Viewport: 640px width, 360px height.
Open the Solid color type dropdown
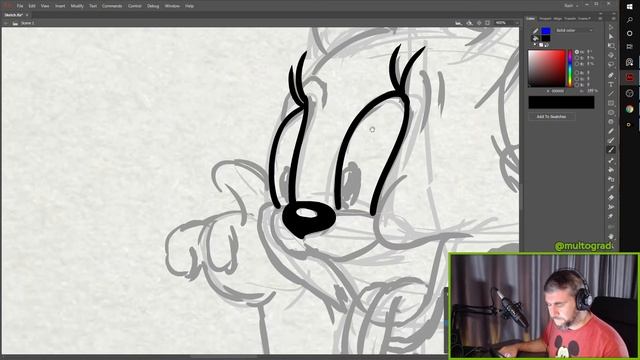click(x=574, y=31)
